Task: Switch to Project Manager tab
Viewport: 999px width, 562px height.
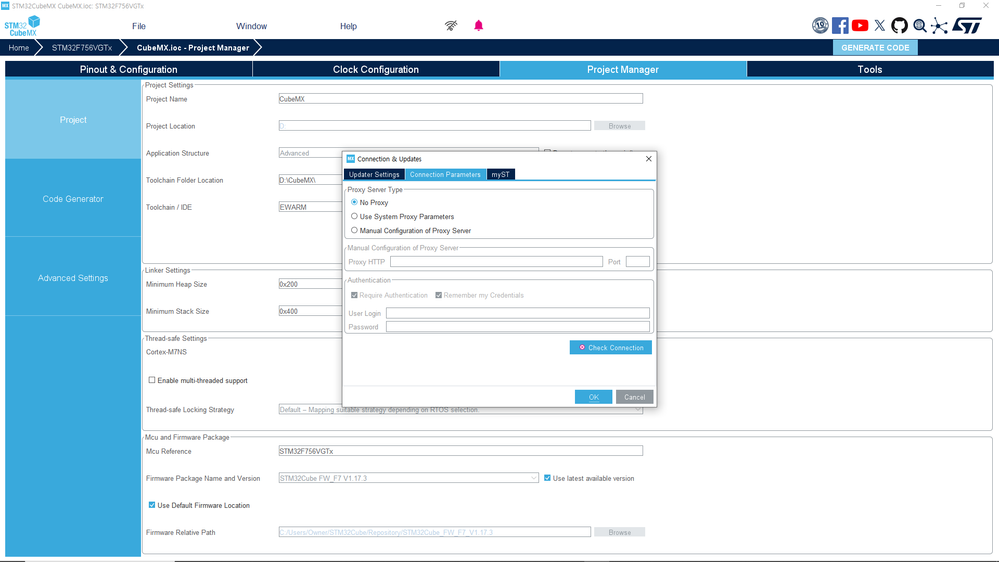Action: point(622,69)
